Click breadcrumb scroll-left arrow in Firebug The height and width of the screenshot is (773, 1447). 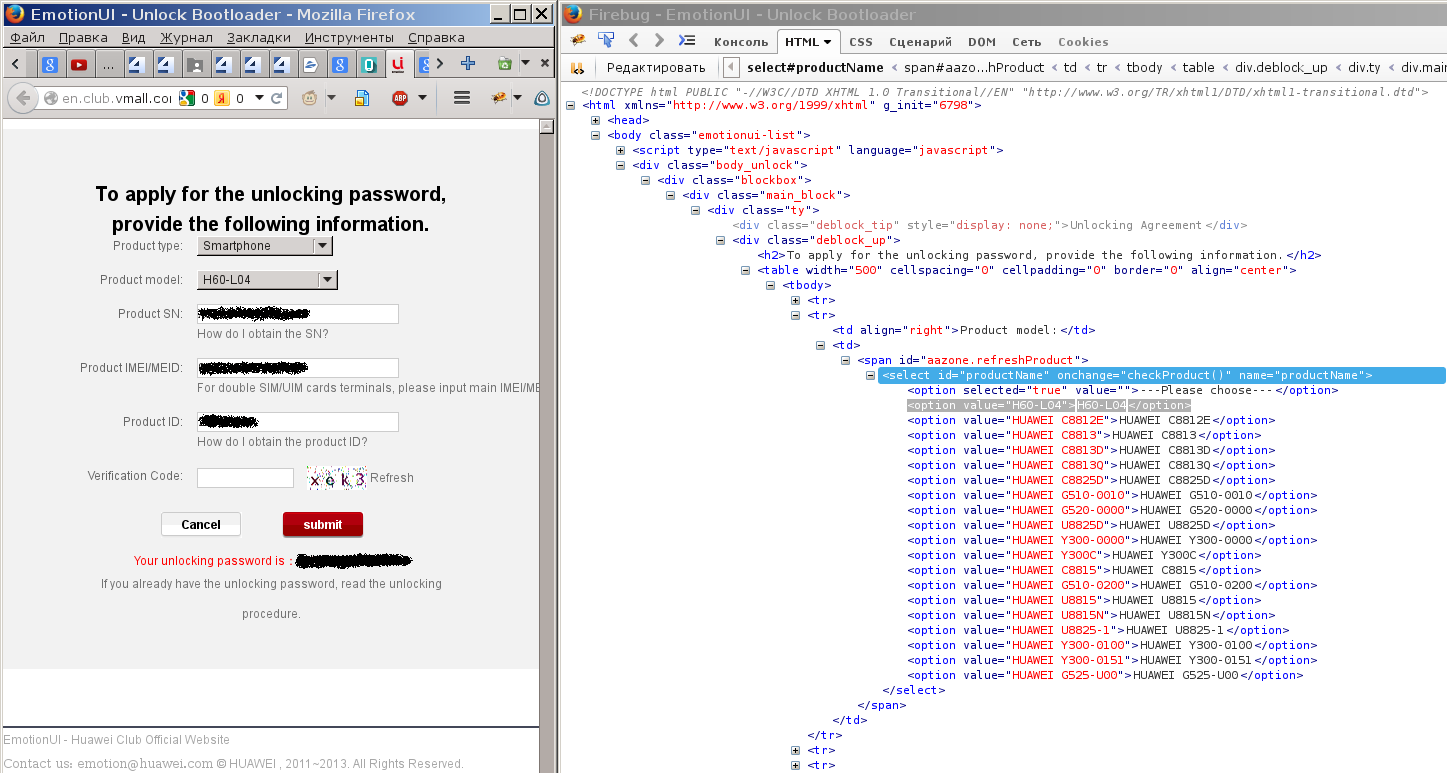click(x=731, y=68)
